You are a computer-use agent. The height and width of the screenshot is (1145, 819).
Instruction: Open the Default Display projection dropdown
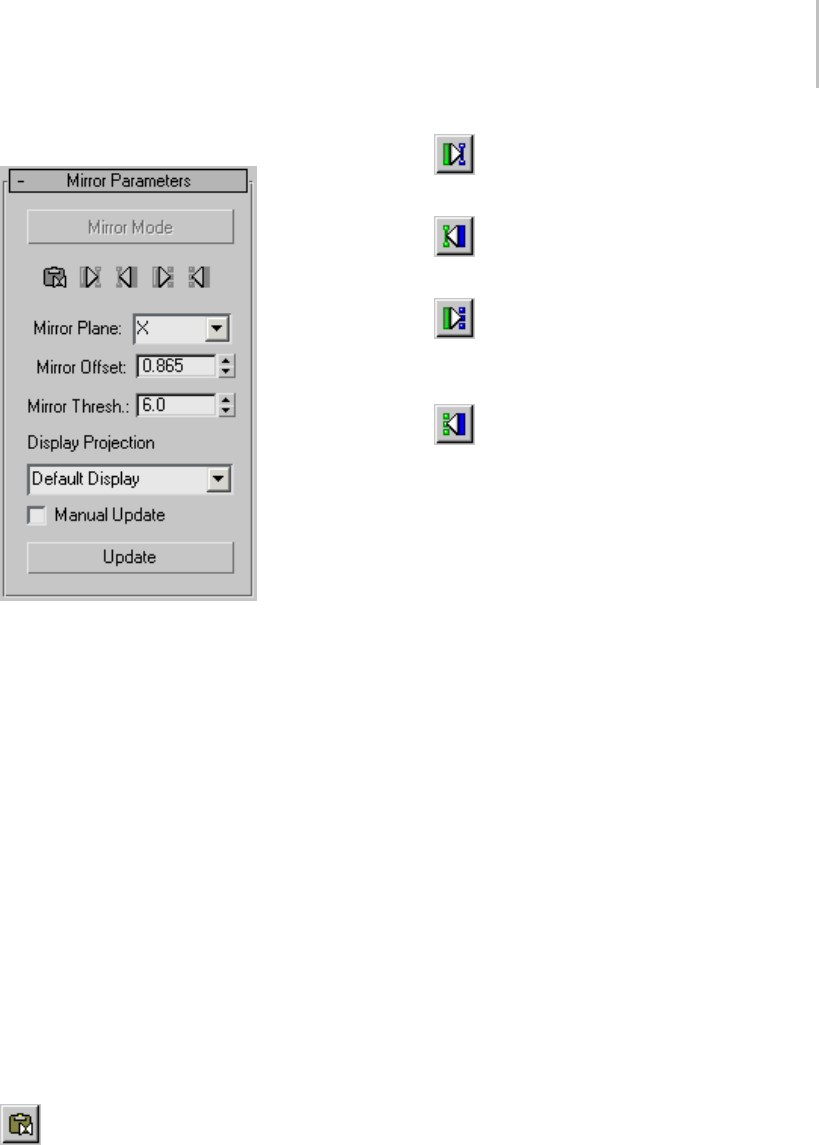tap(218, 480)
